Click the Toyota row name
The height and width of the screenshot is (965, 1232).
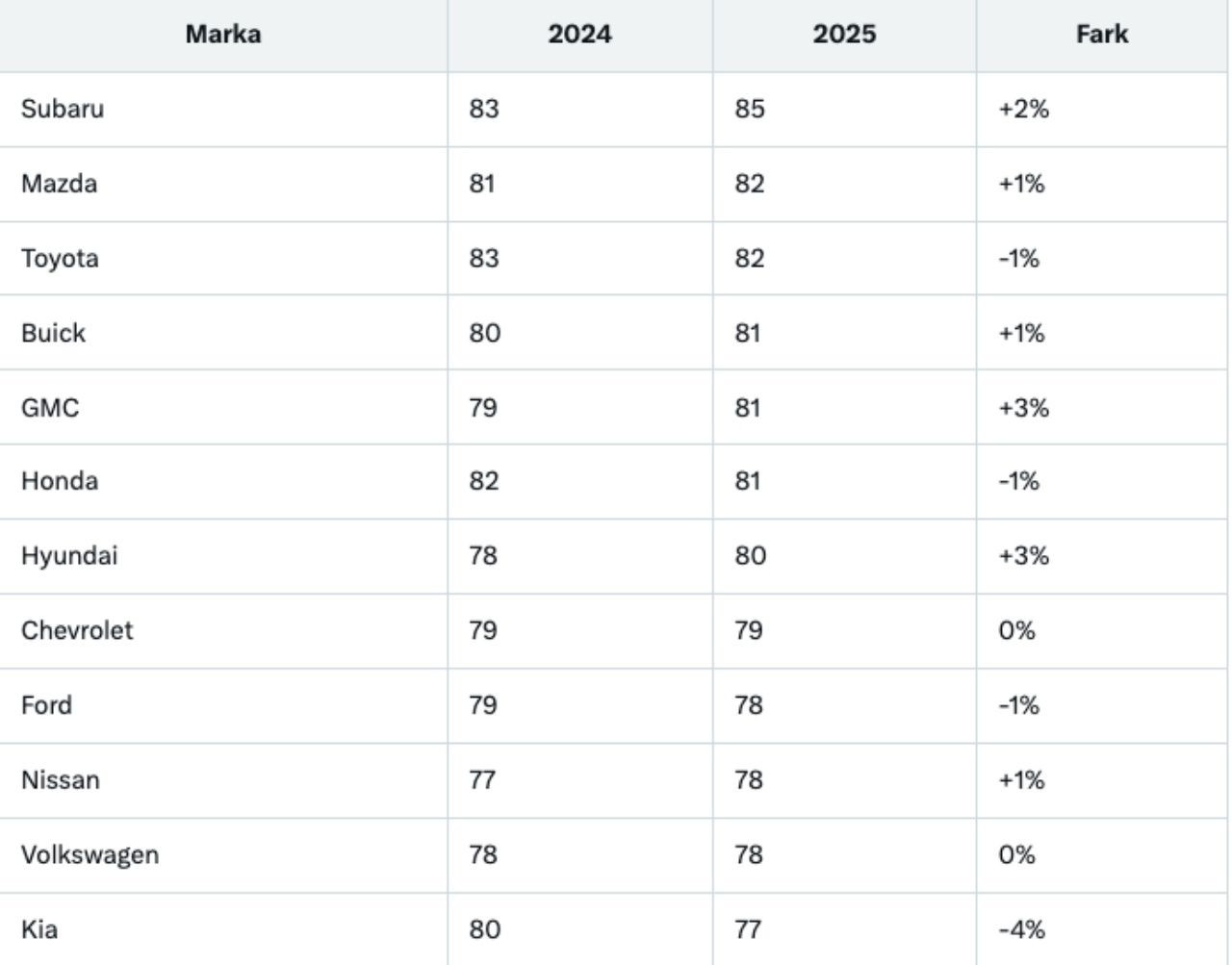pos(60,259)
